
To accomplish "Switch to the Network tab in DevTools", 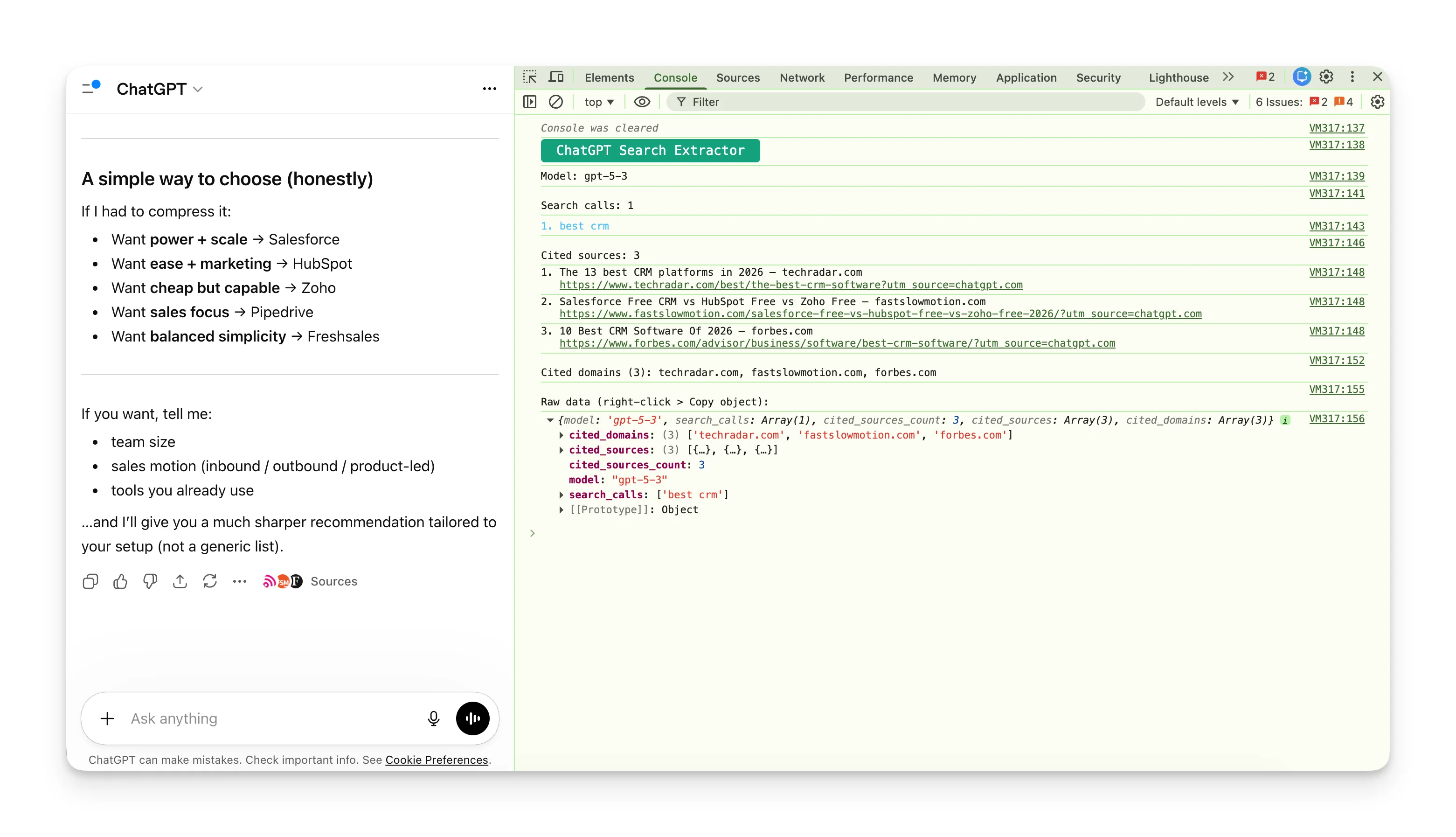I will tap(802, 77).
